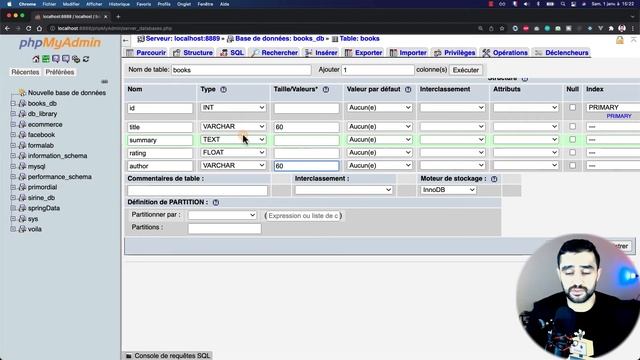Expand the facebook database tree node

pos(13,135)
